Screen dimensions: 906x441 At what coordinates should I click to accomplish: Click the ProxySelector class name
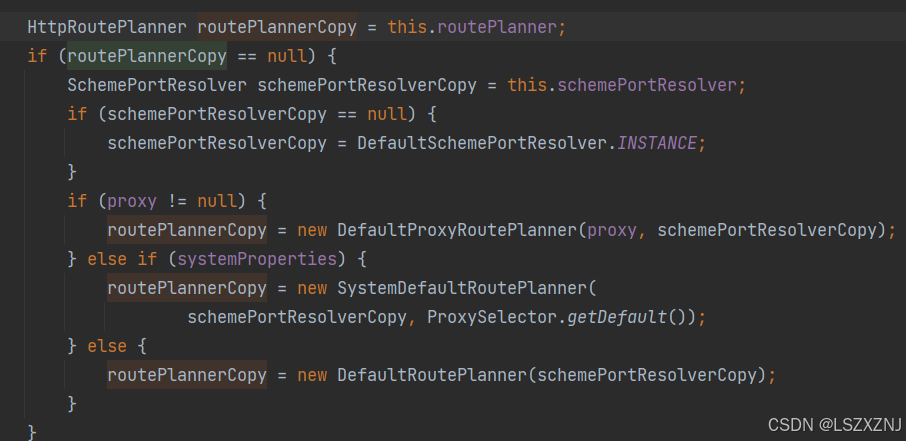click(492, 317)
